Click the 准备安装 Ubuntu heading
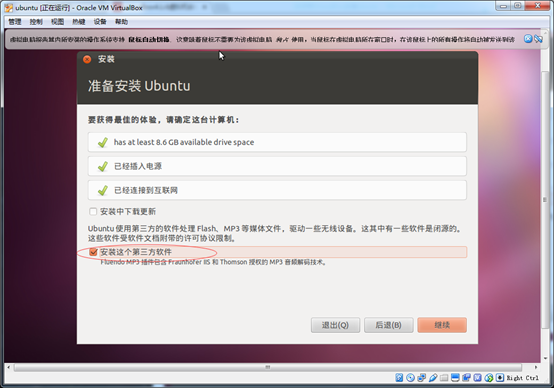 pos(139,86)
